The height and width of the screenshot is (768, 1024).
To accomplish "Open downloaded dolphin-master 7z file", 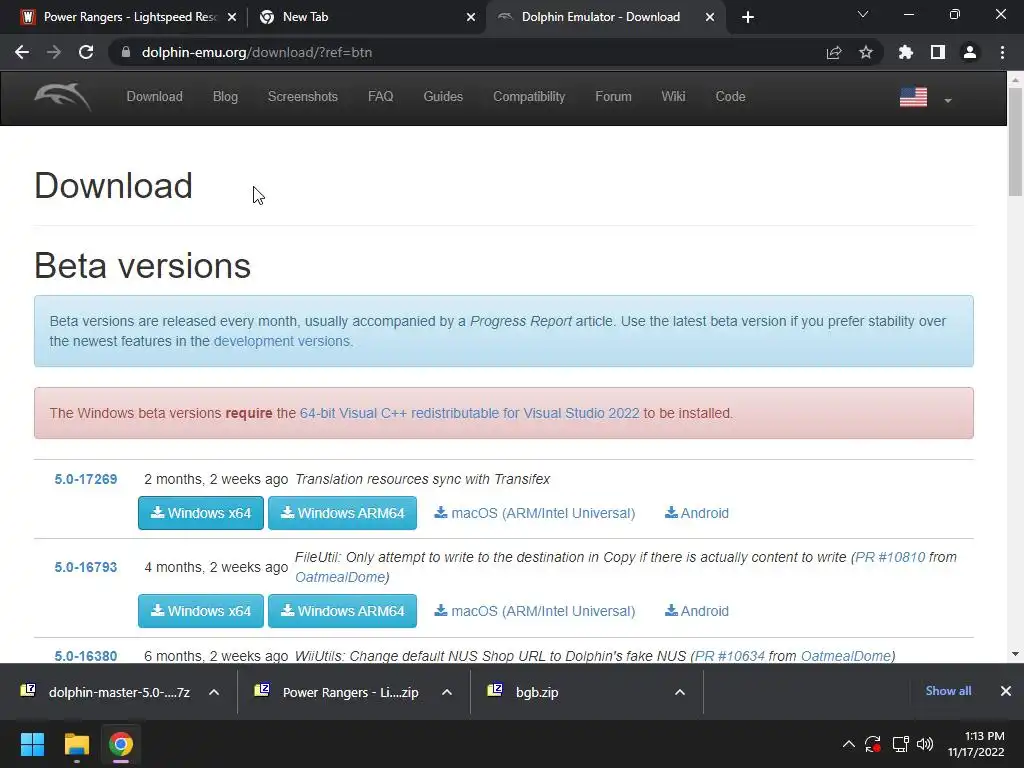I will [106, 692].
